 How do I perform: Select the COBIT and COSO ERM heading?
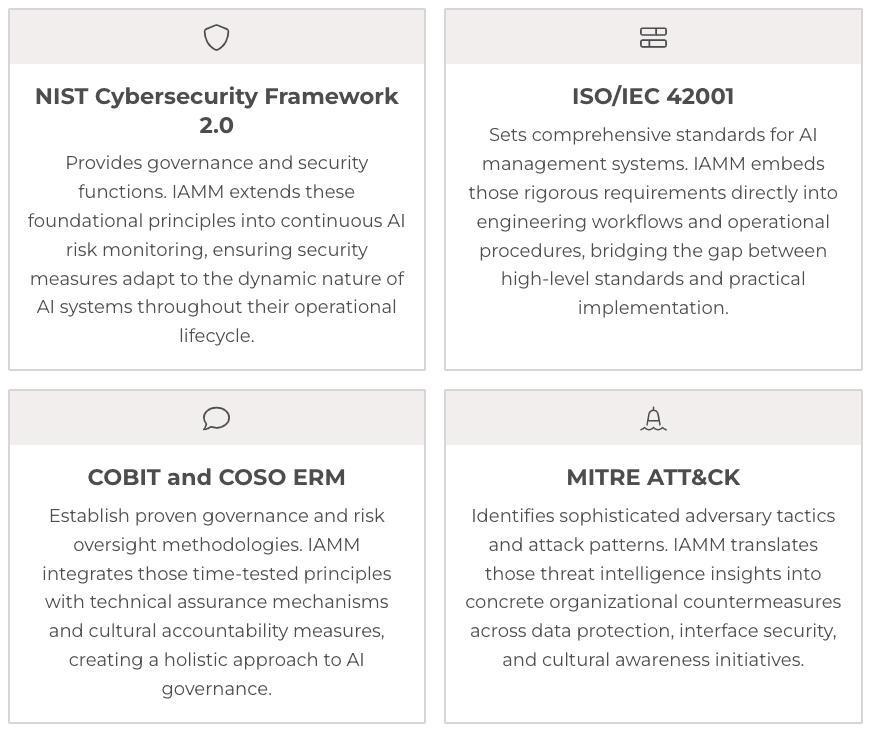tap(216, 477)
